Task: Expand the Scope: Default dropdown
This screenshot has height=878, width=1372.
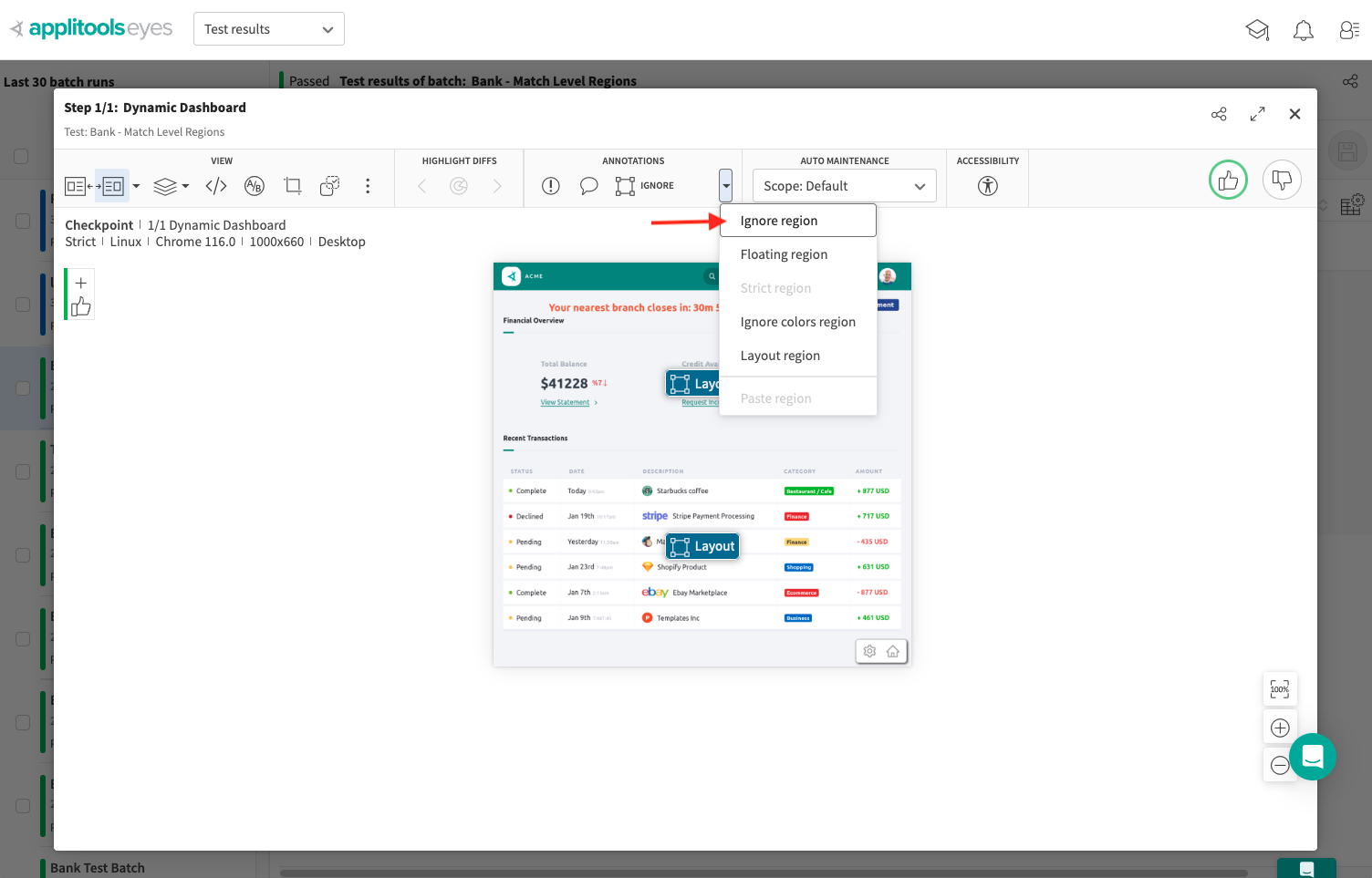Action: [x=844, y=186]
